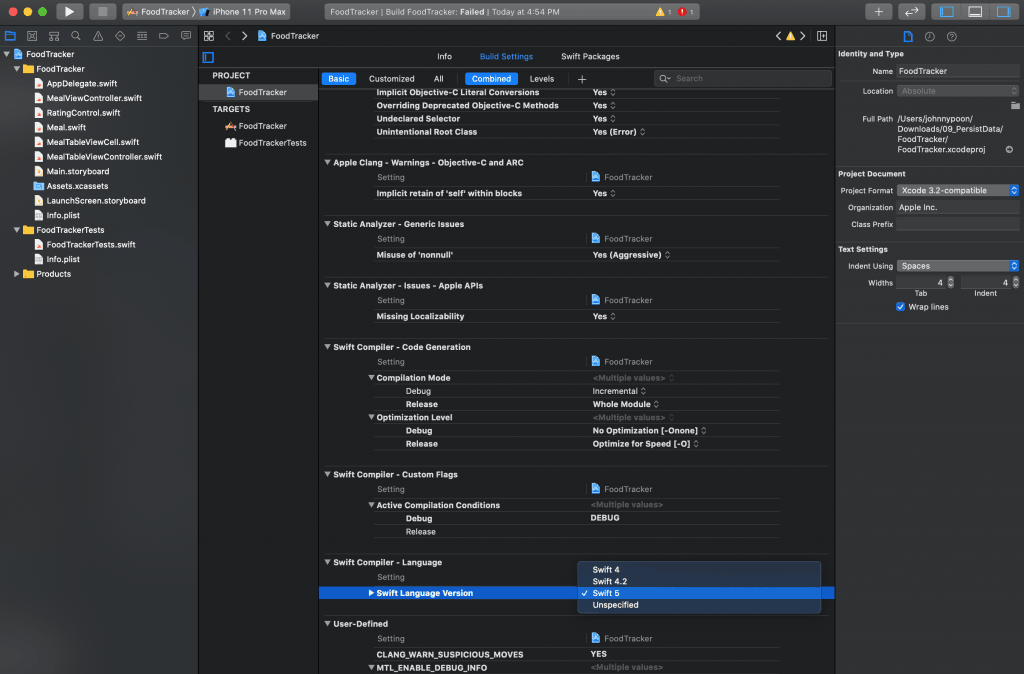Show the Project navigator
Screen dimensions: 1024x674
(x=10, y=36)
